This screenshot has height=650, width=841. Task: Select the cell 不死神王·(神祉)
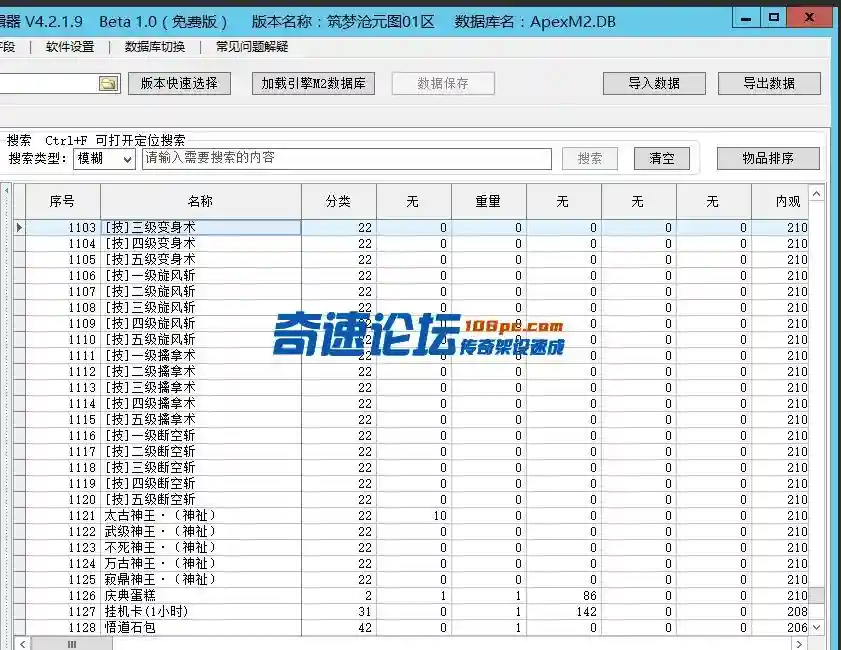[x=201, y=548]
